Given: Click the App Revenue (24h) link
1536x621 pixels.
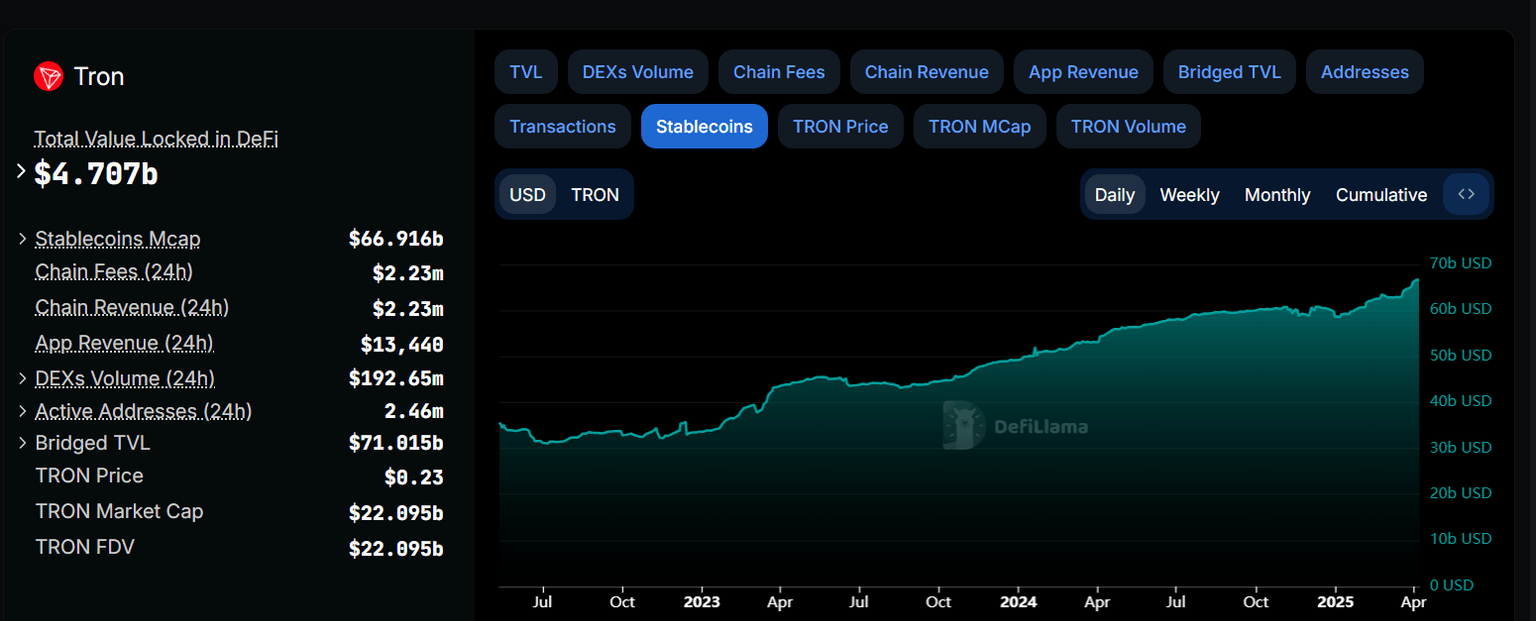Looking at the screenshot, I should coord(123,343).
